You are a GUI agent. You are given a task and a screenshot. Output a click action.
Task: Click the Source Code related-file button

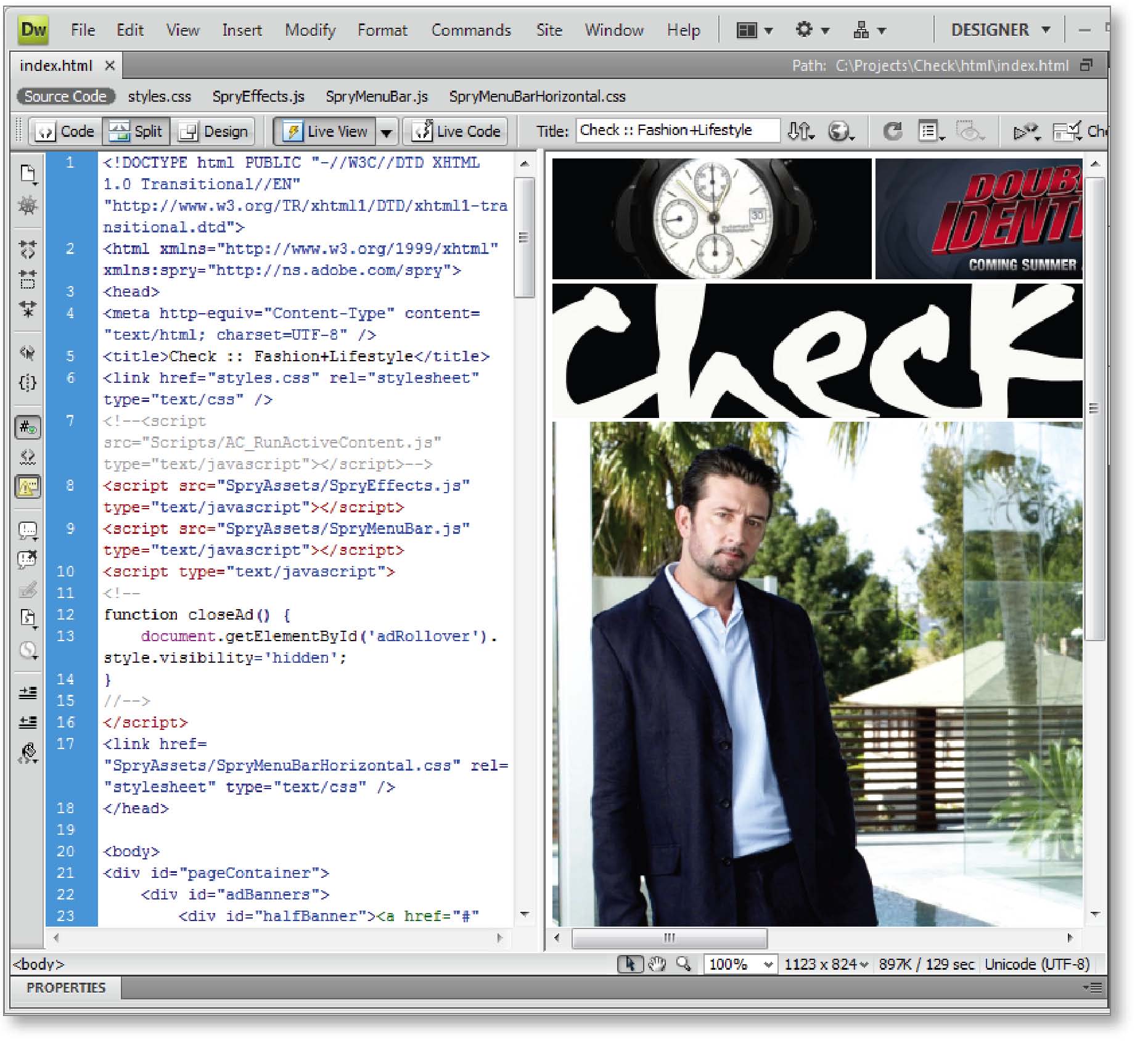(x=65, y=96)
